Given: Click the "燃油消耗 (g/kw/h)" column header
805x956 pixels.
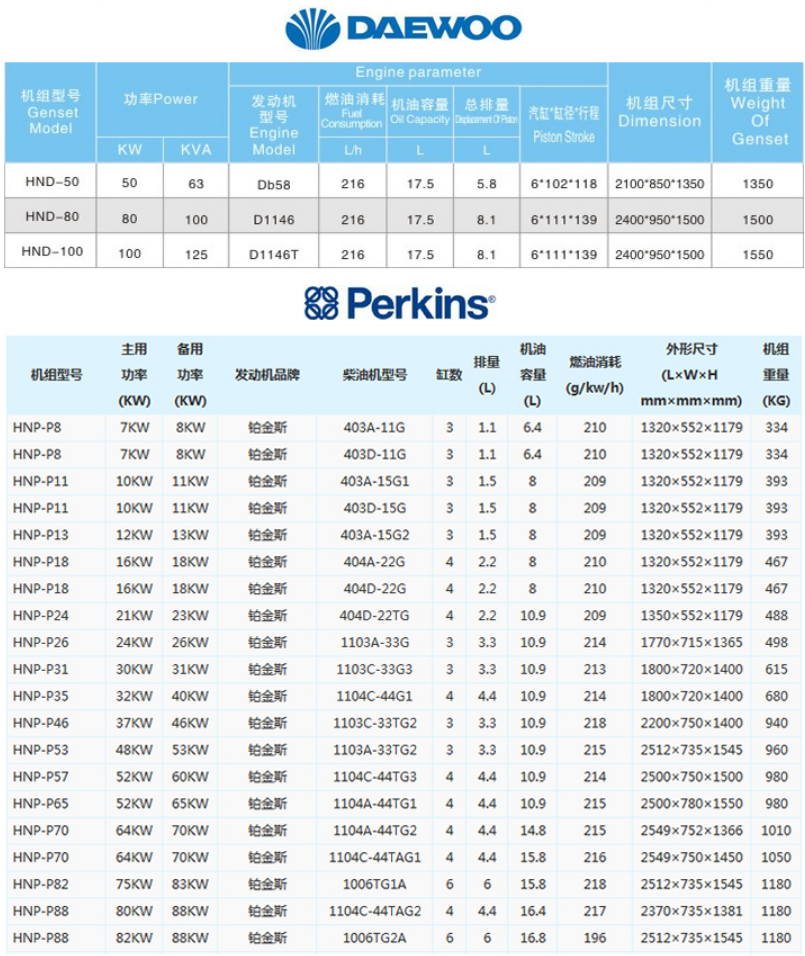Looking at the screenshot, I should pos(595,375).
